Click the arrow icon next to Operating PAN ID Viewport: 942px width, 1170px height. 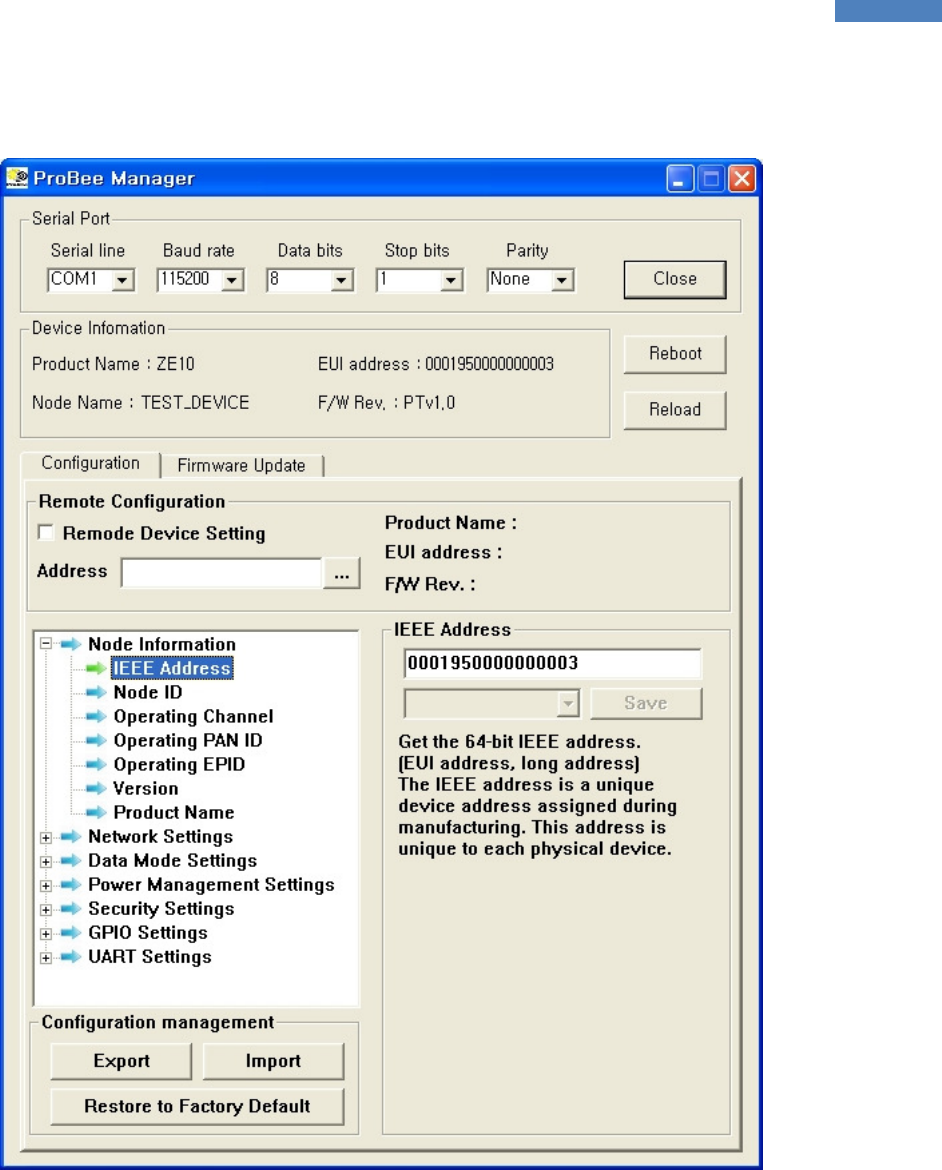point(96,740)
